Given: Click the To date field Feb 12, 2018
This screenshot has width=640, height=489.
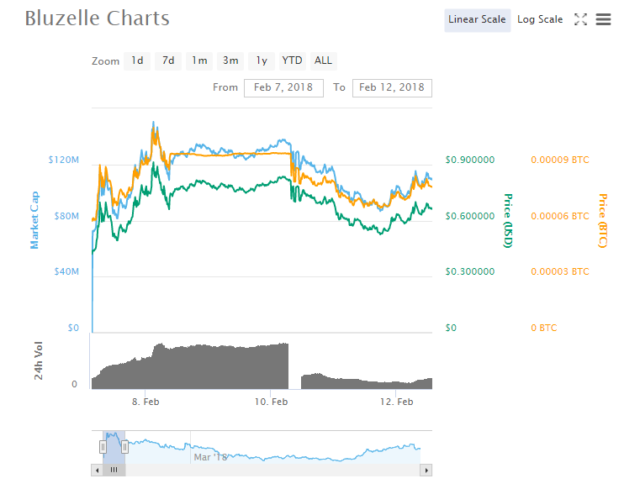Looking at the screenshot, I should pos(392,88).
